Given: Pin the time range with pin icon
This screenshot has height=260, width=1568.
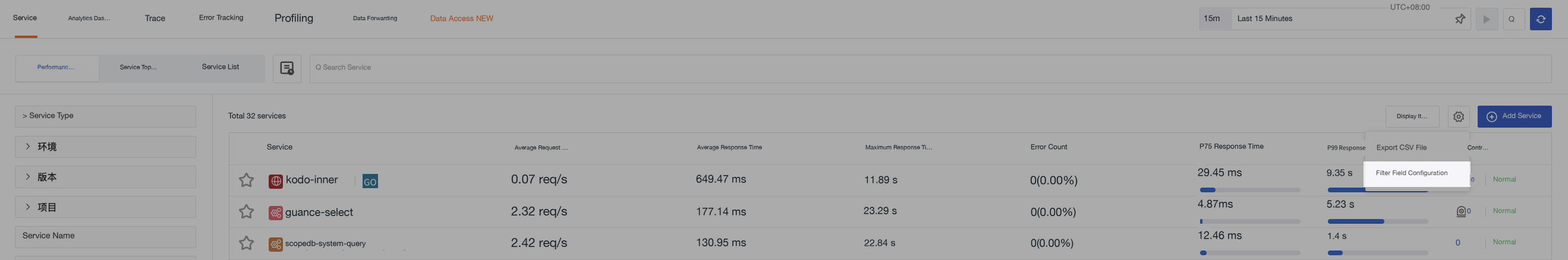Looking at the screenshot, I should [1460, 19].
